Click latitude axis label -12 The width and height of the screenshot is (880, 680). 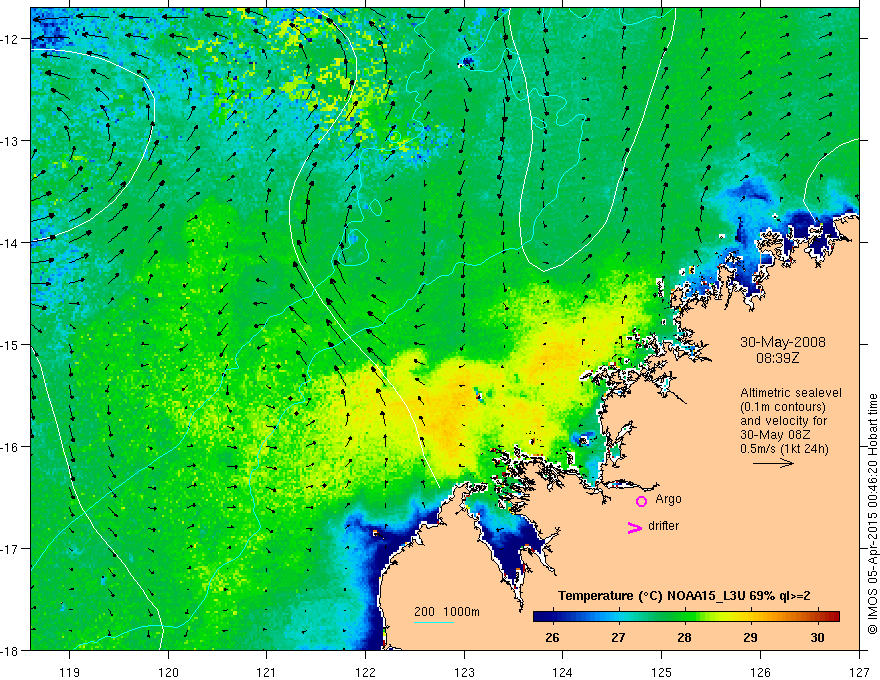pos(11,39)
